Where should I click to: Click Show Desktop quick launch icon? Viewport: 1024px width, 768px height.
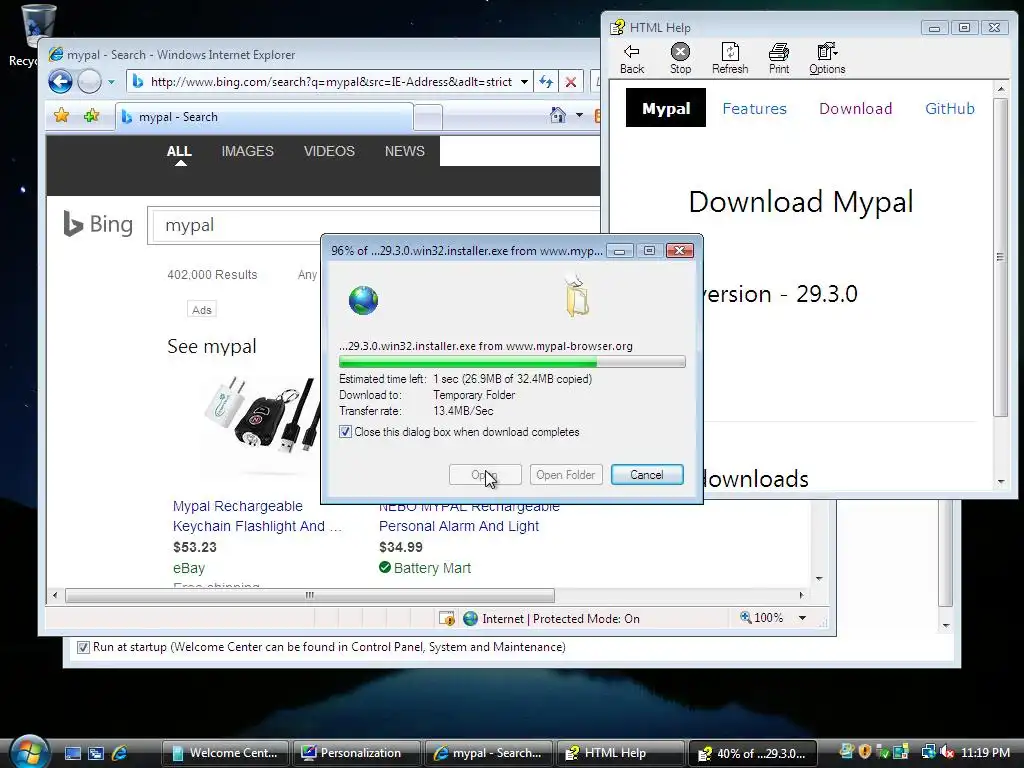click(x=72, y=753)
